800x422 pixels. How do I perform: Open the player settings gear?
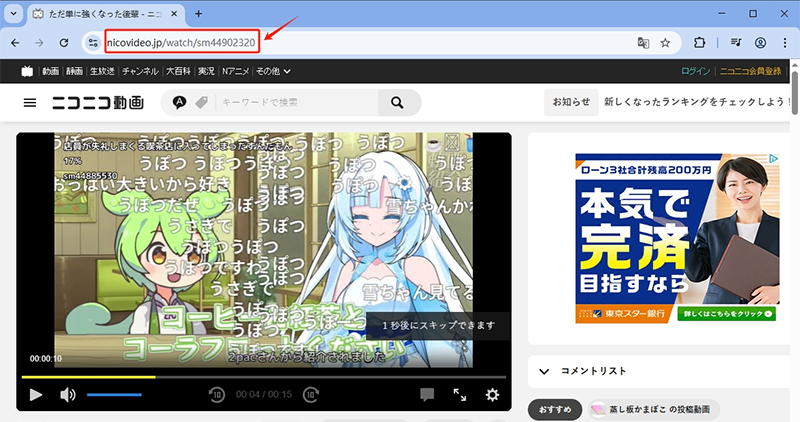click(x=492, y=395)
